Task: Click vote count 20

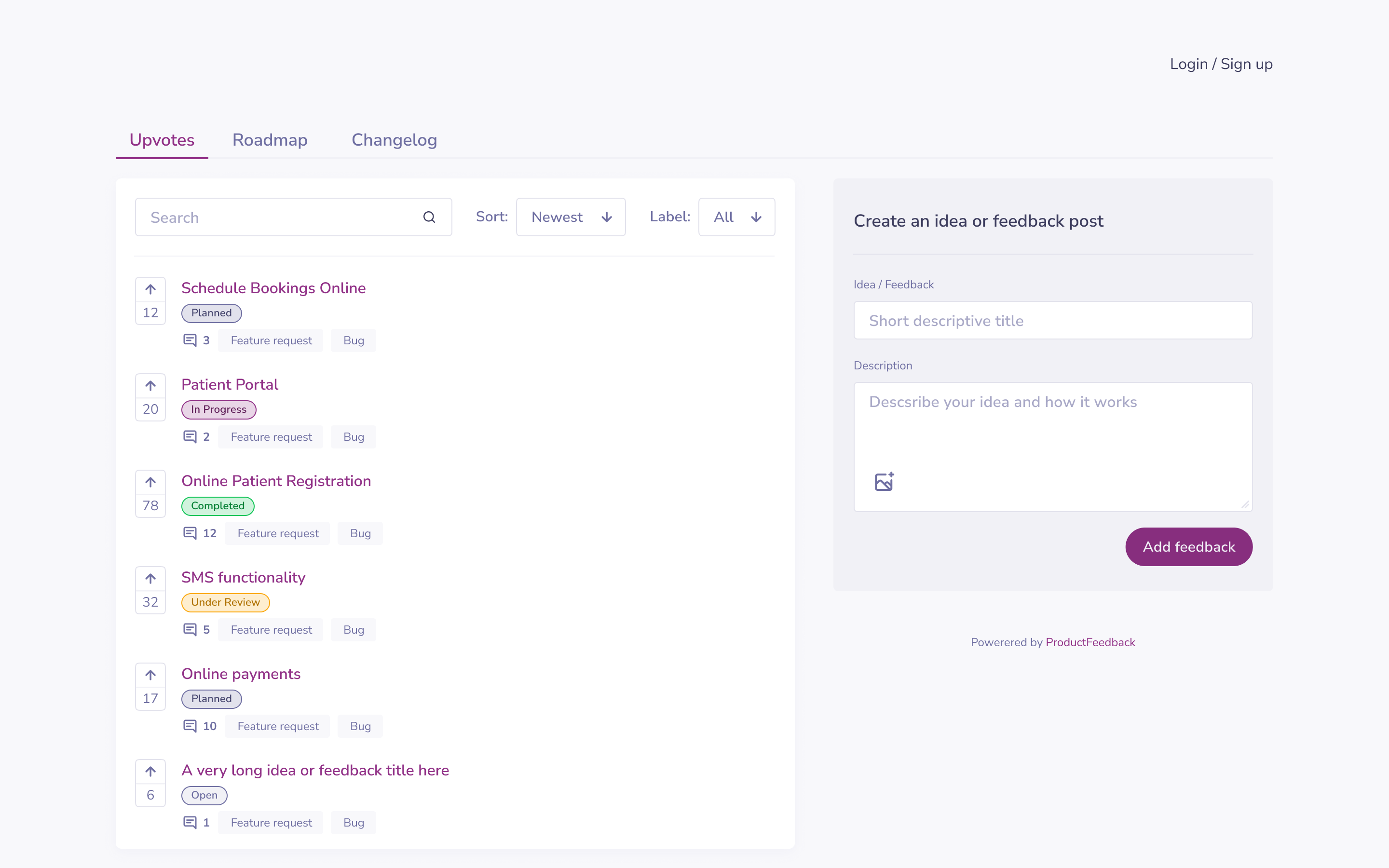Action: (150, 409)
